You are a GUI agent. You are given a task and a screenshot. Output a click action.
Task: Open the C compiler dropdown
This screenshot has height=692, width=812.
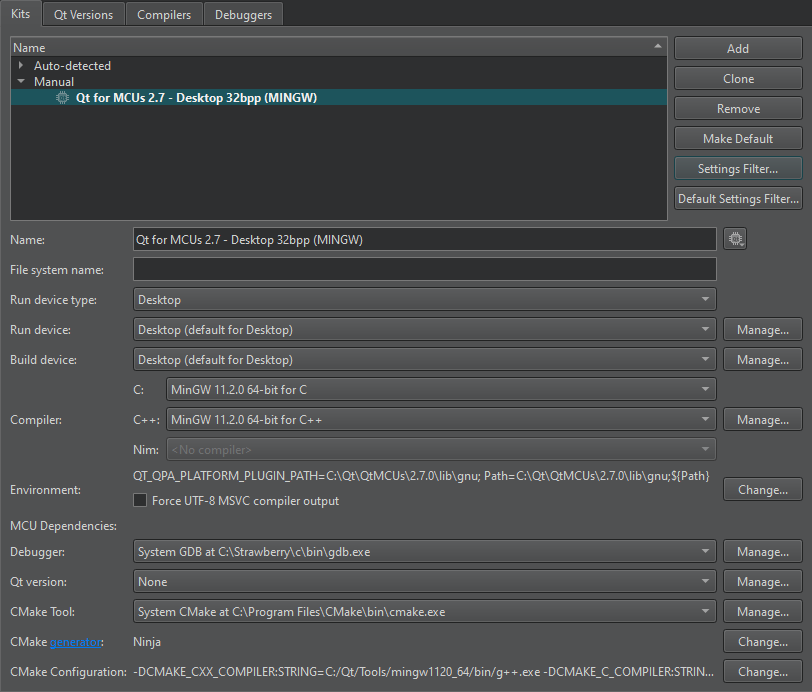pyautogui.click(x=441, y=390)
